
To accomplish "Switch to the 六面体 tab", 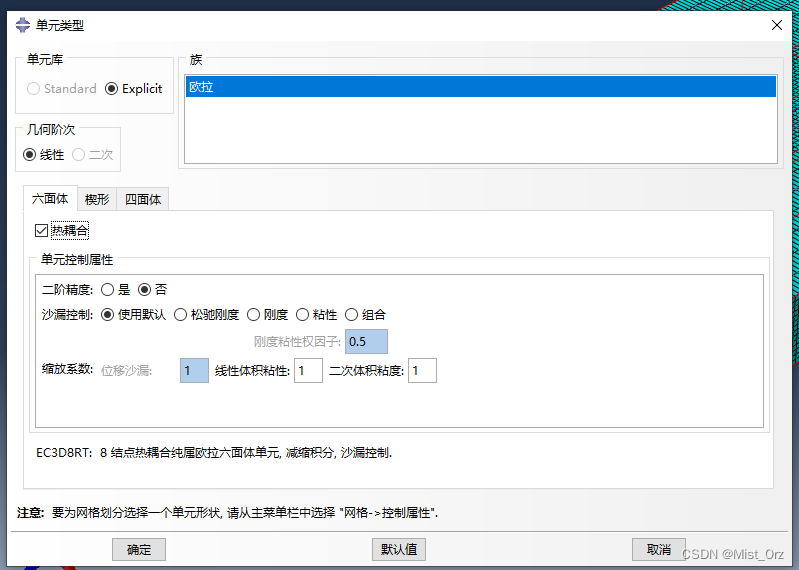I will click(x=50, y=199).
